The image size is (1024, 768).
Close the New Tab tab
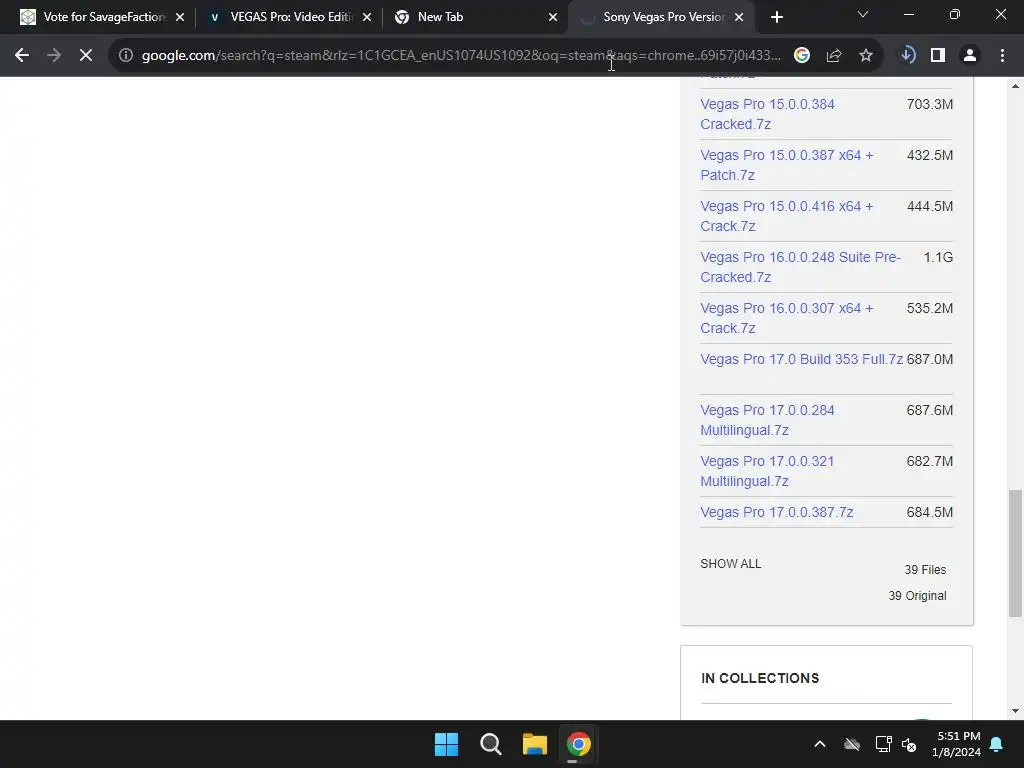coord(553,17)
